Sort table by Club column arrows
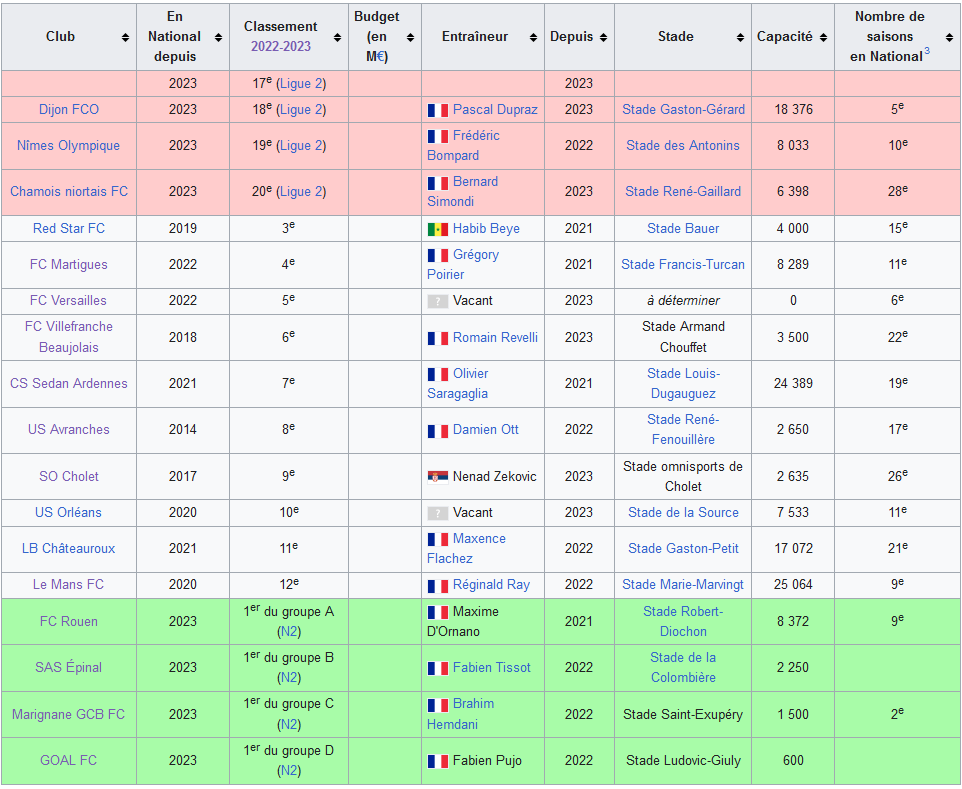The image size is (962, 789). [125, 37]
